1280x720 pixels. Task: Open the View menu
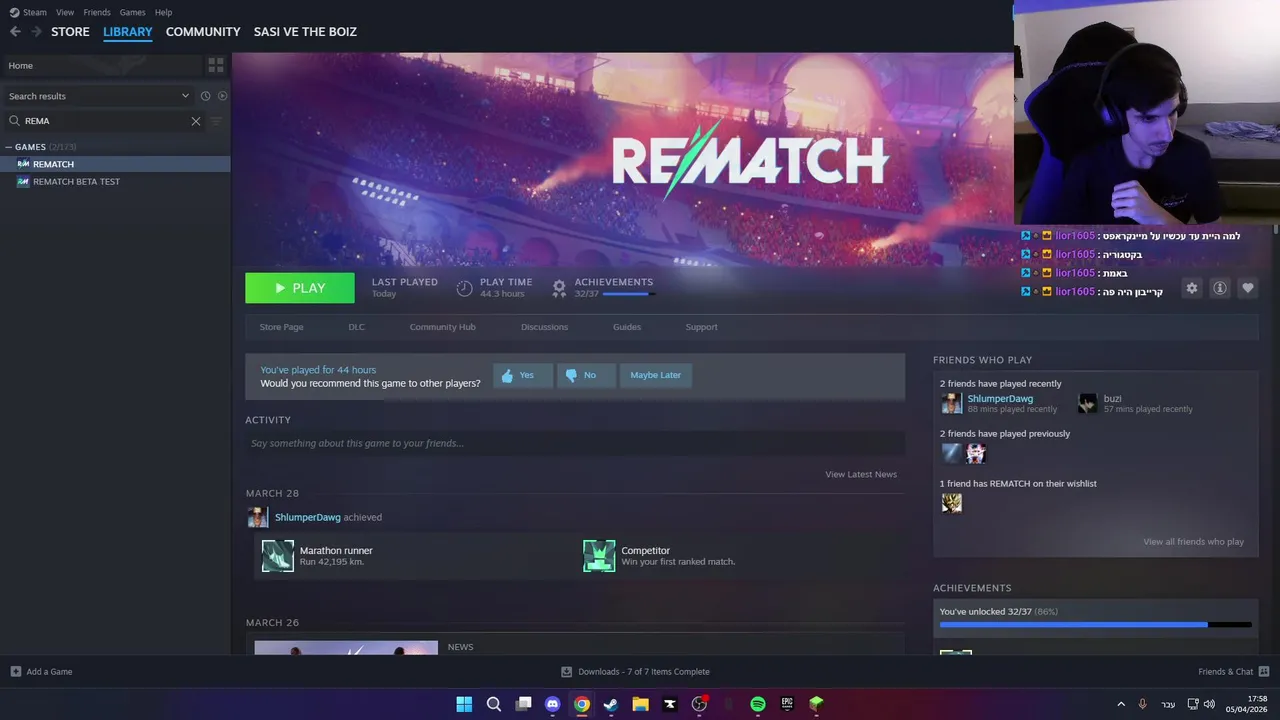tap(65, 12)
